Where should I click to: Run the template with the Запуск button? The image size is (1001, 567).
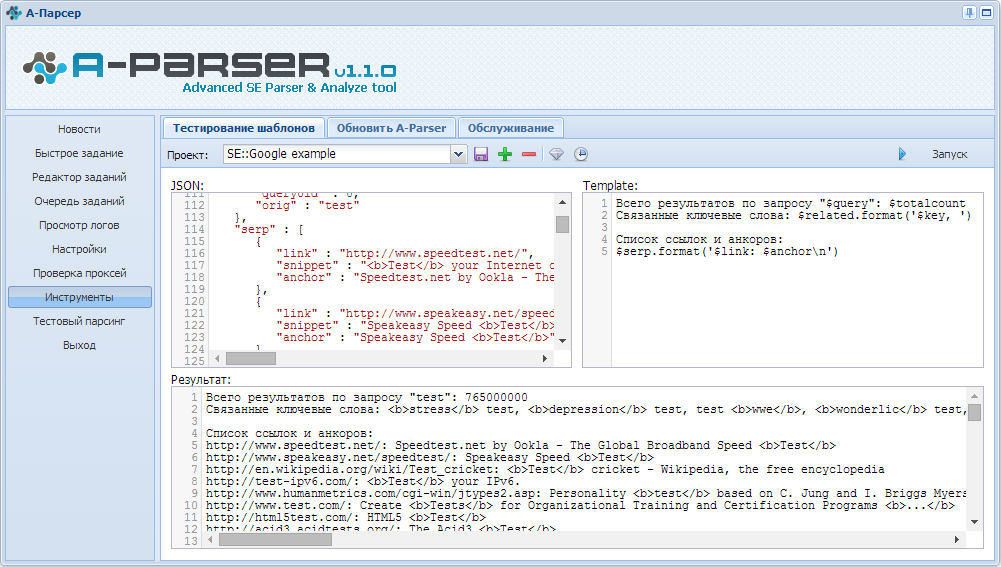(x=949, y=154)
